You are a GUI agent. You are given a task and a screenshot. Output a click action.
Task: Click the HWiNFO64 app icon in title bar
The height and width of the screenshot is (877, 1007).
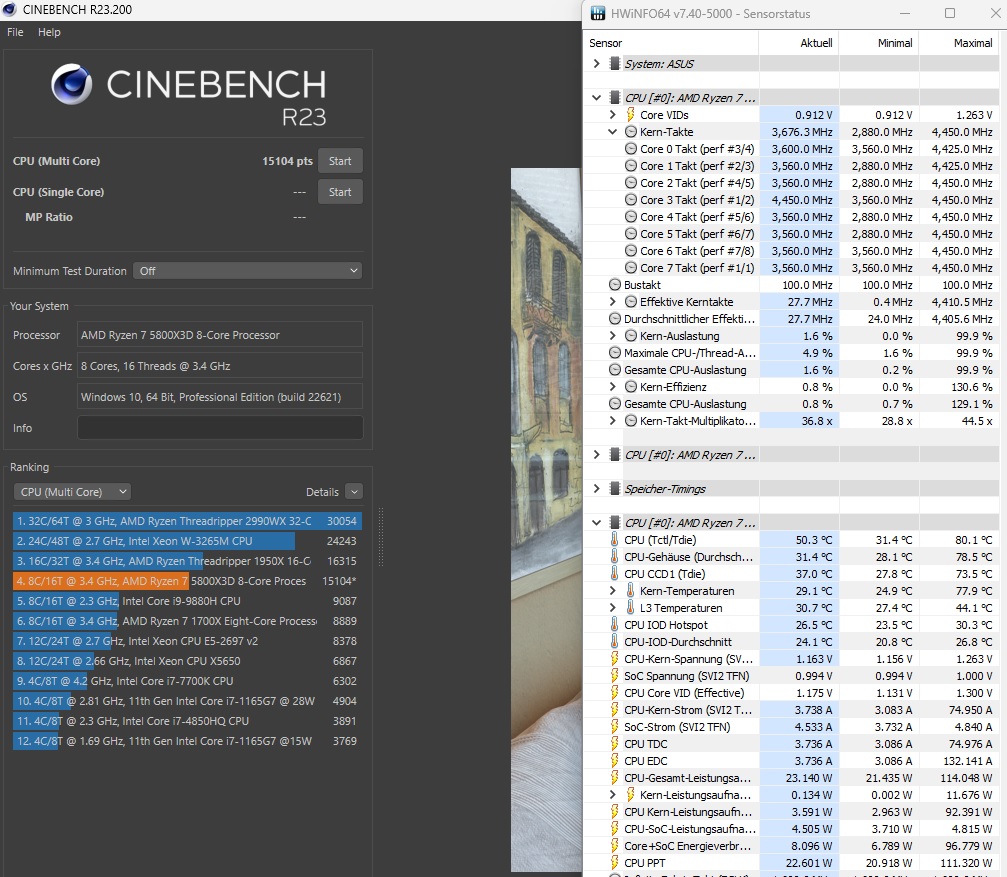click(597, 13)
